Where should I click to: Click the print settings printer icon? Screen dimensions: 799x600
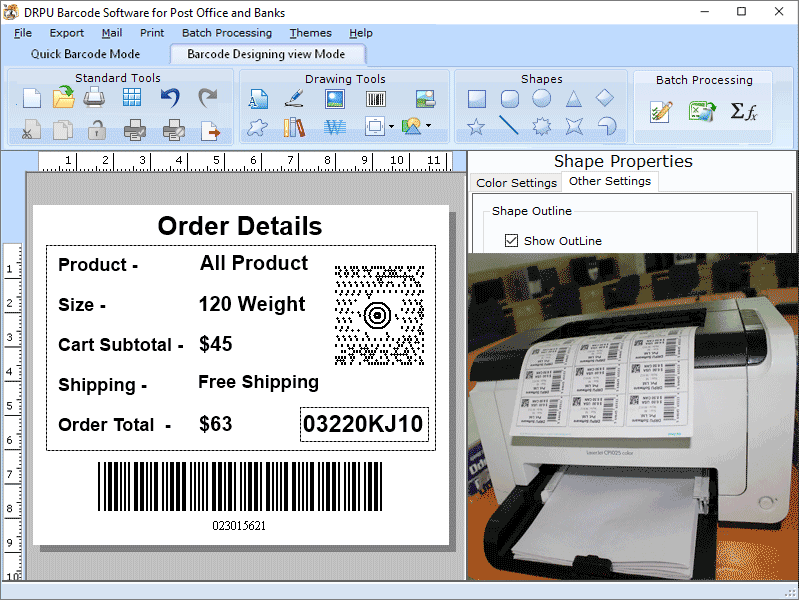(174, 130)
